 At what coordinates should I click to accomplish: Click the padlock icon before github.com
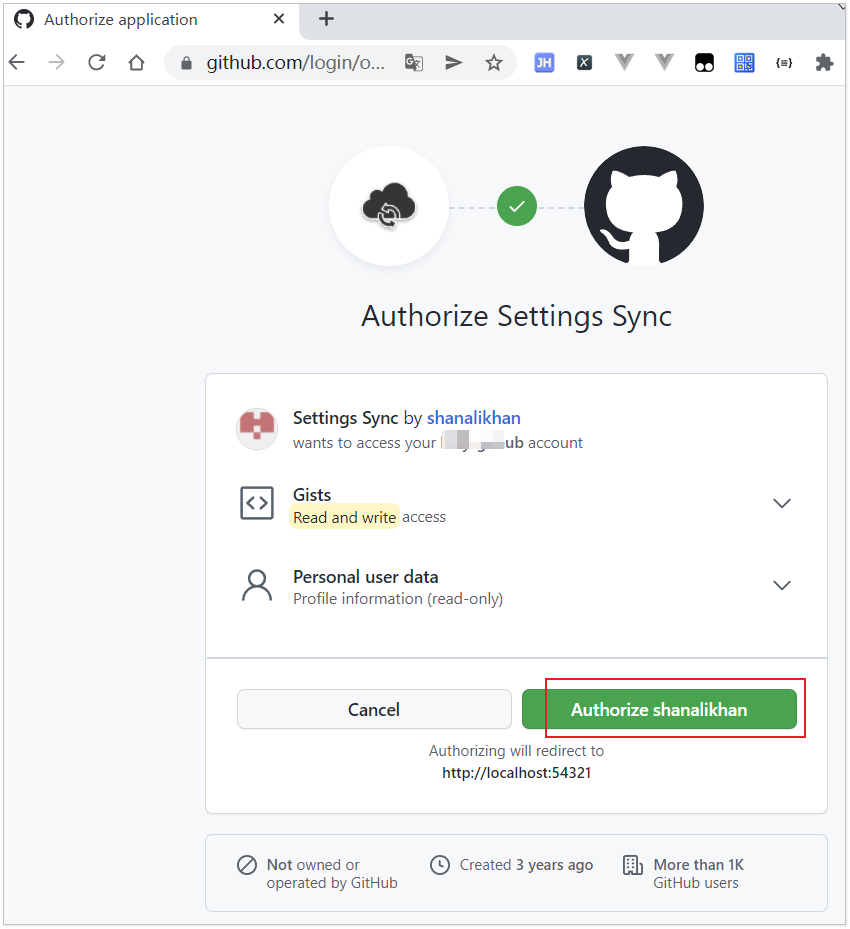point(186,62)
